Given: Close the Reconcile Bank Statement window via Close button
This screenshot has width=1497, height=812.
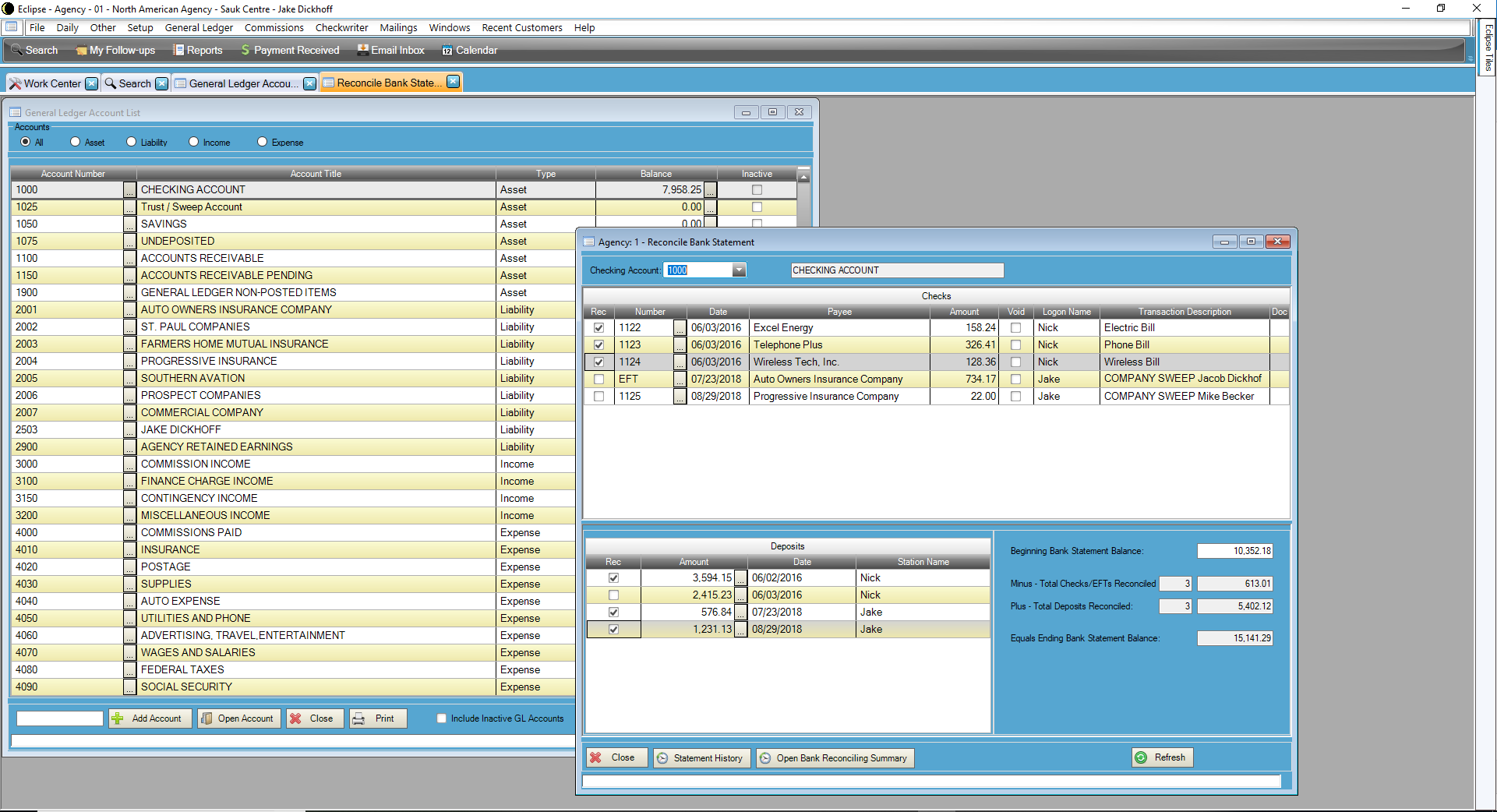Looking at the screenshot, I should [x=616, y=757].
